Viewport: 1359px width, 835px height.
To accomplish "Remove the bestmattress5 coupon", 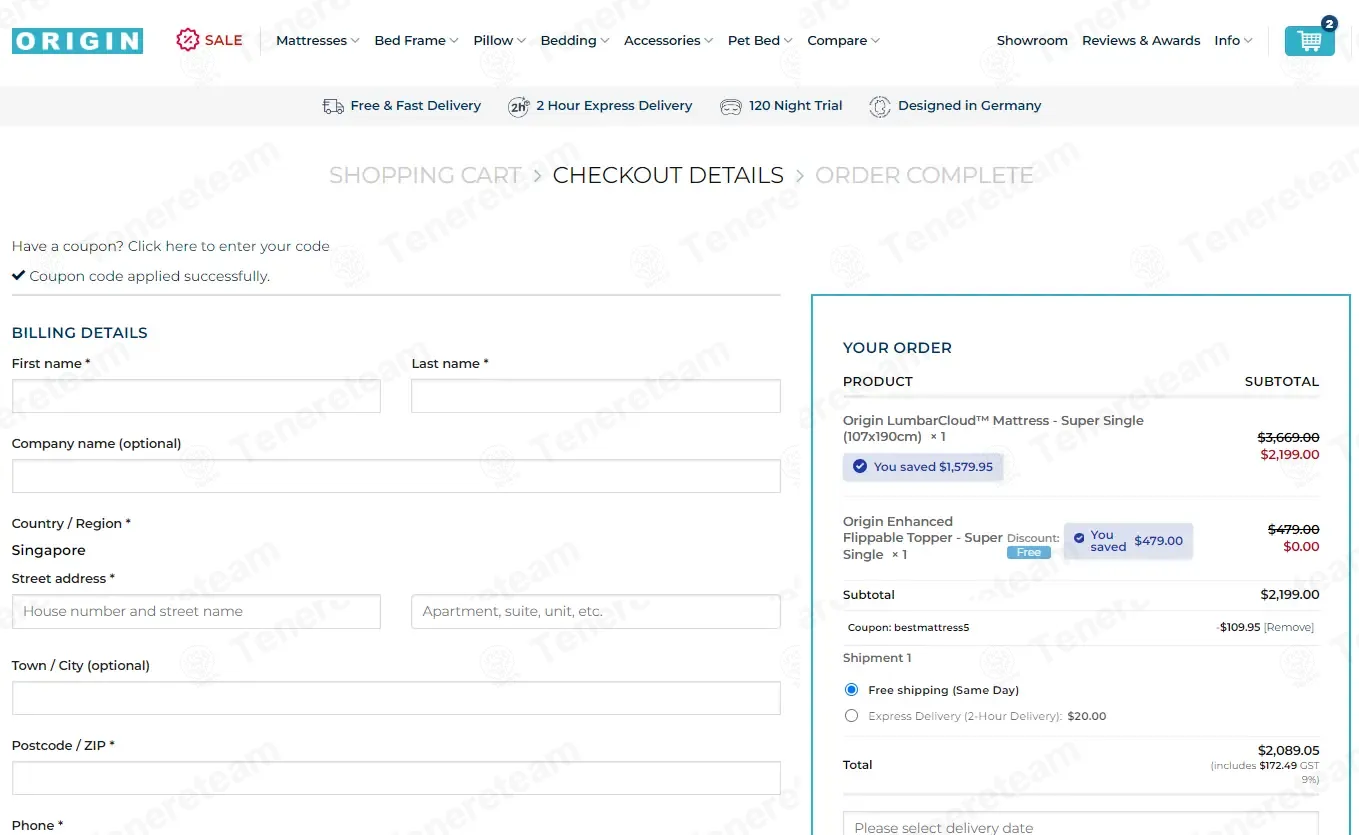I will click(1289, 627).
